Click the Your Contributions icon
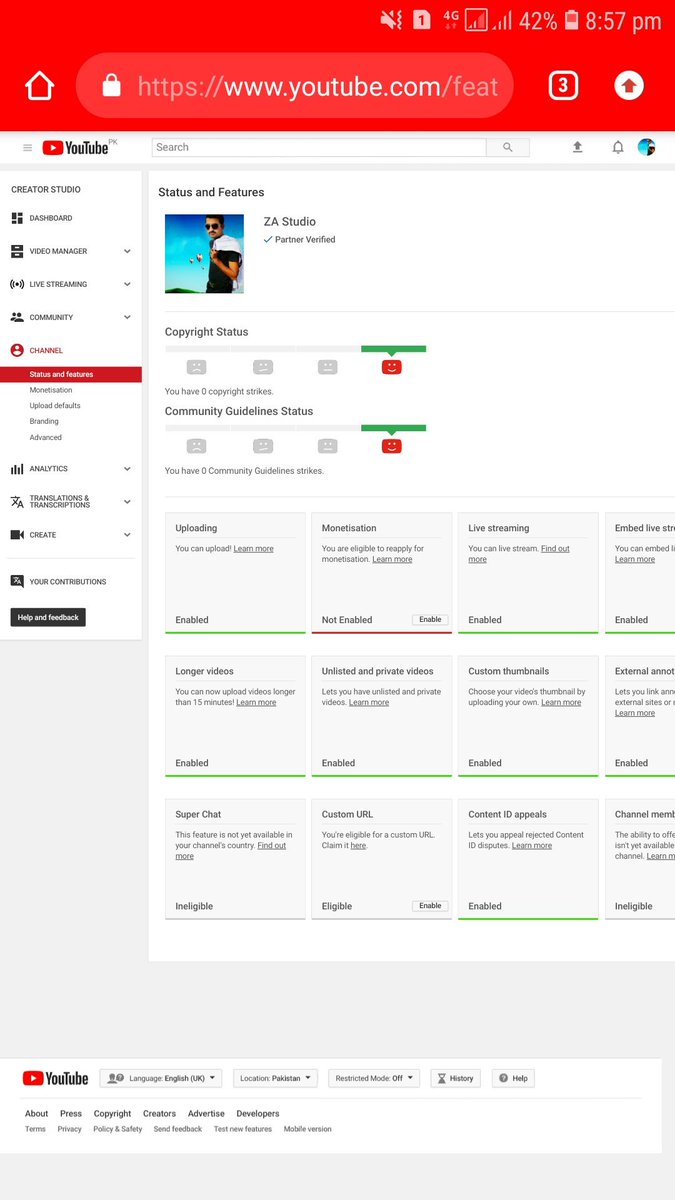 [x=17, y=581]
